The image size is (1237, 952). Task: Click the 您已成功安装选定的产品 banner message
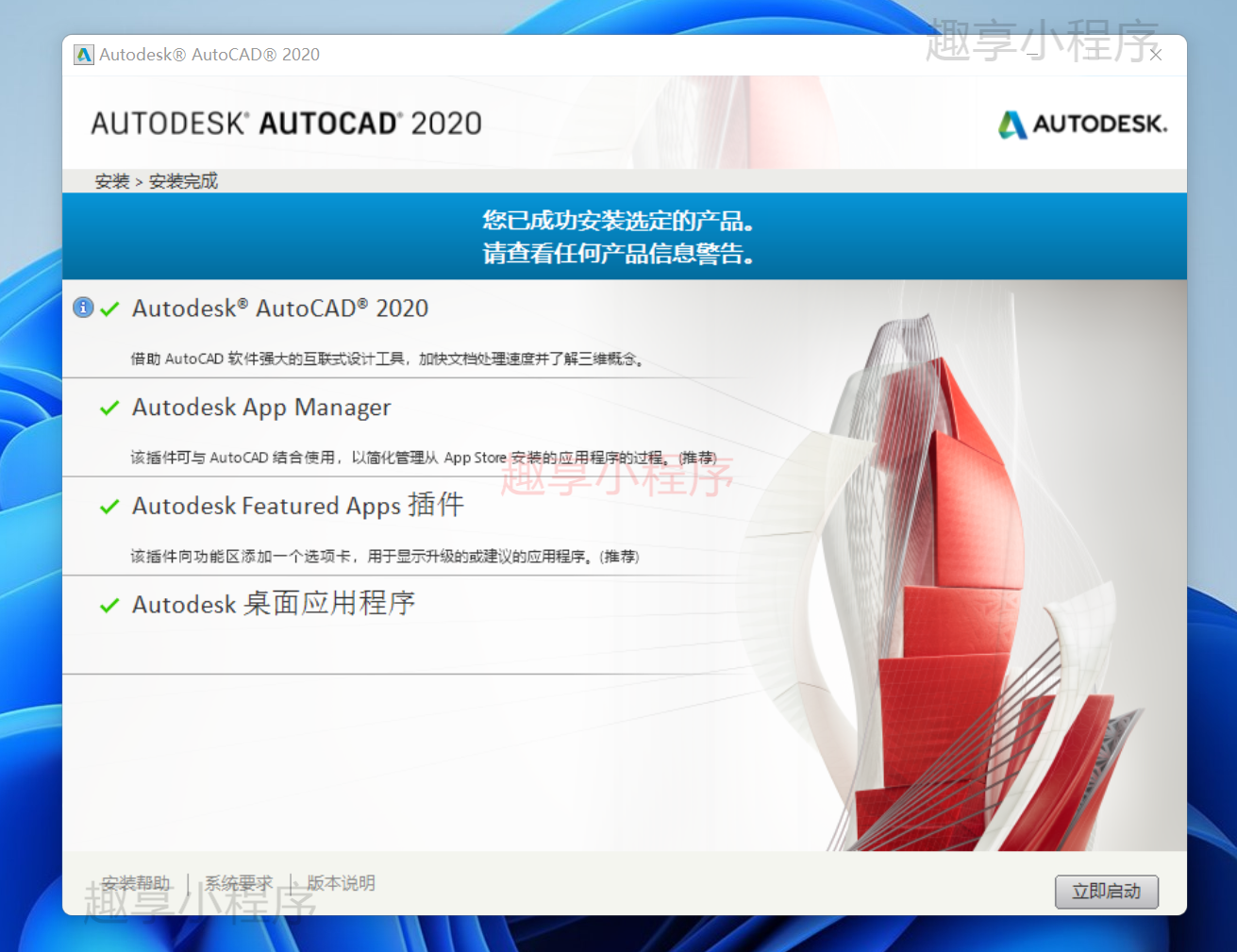[618, 221]
